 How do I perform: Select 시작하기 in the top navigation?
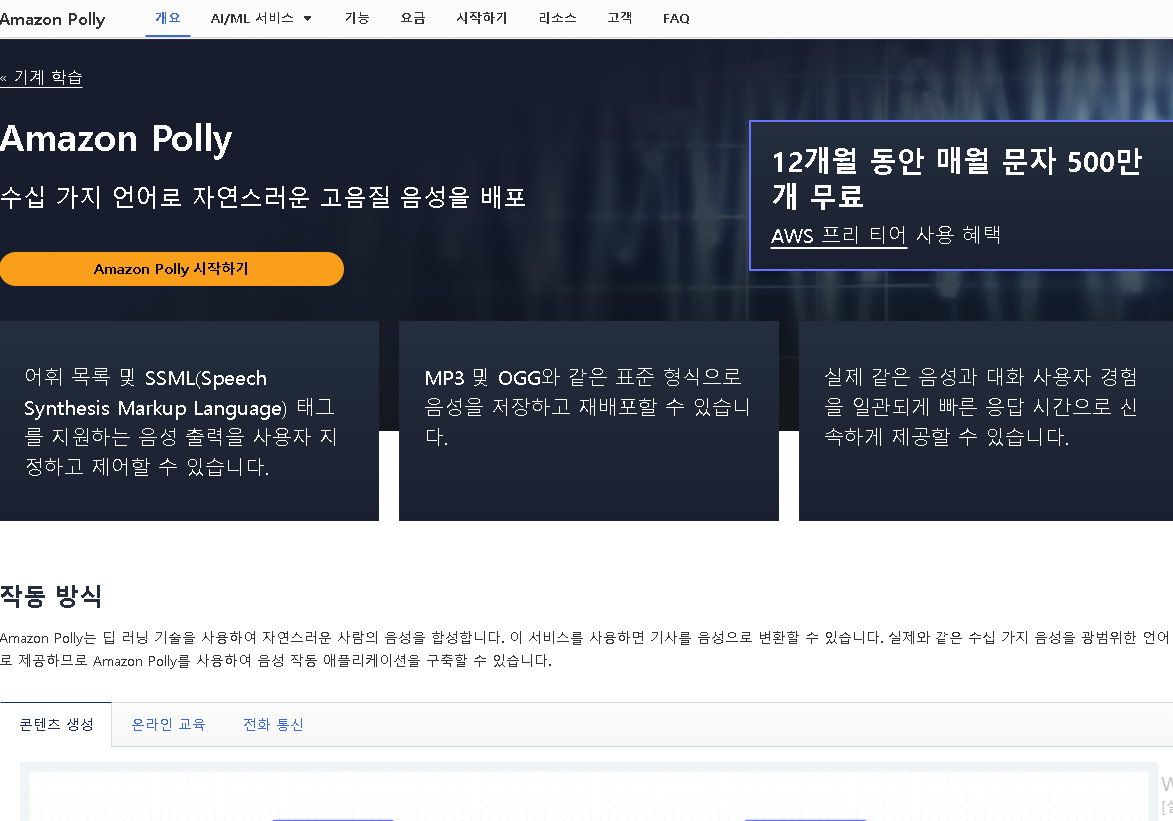click(482, 18)
